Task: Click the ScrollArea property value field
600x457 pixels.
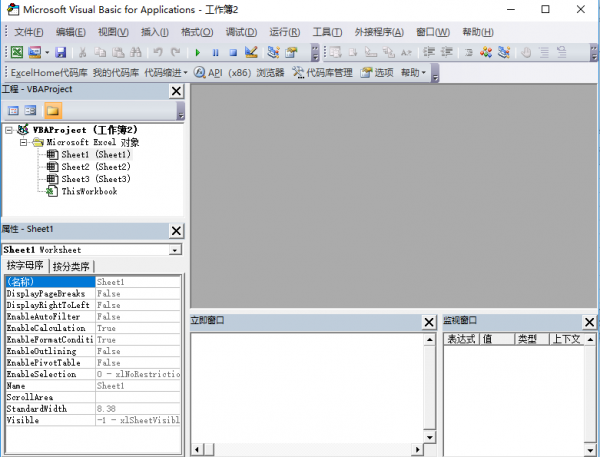Action: 138,397
